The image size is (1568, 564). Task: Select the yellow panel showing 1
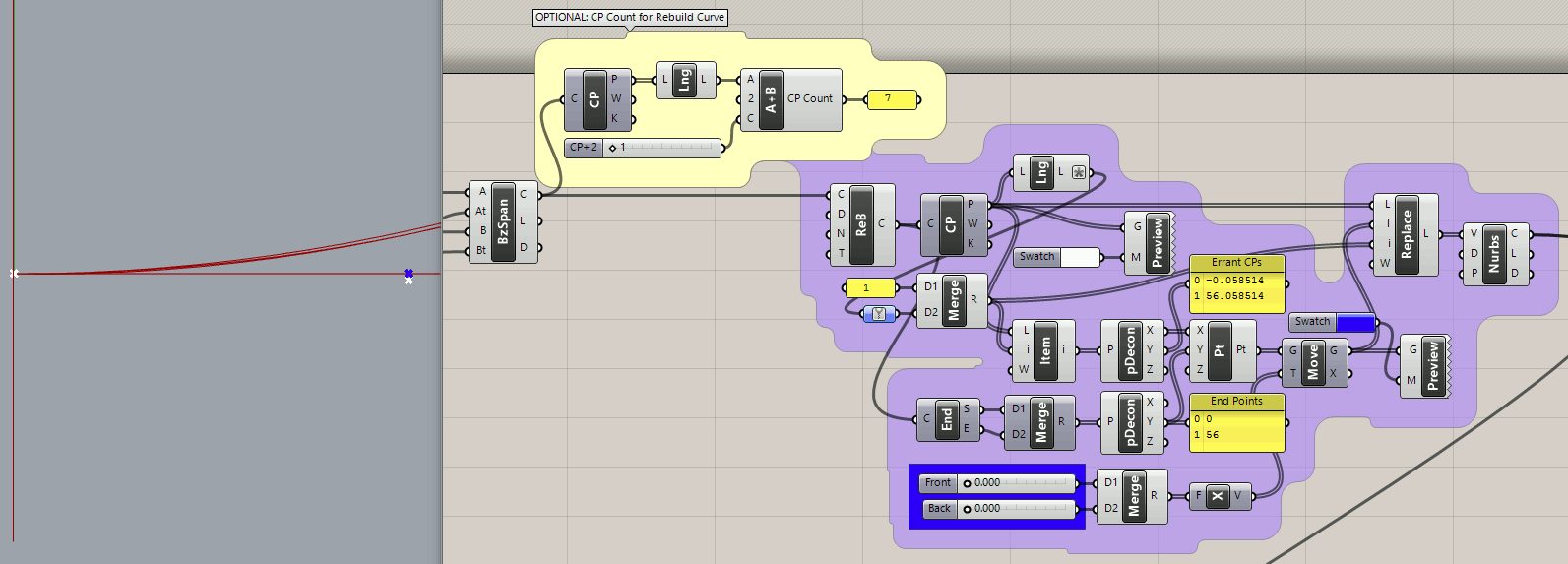(x=870, y=288)
